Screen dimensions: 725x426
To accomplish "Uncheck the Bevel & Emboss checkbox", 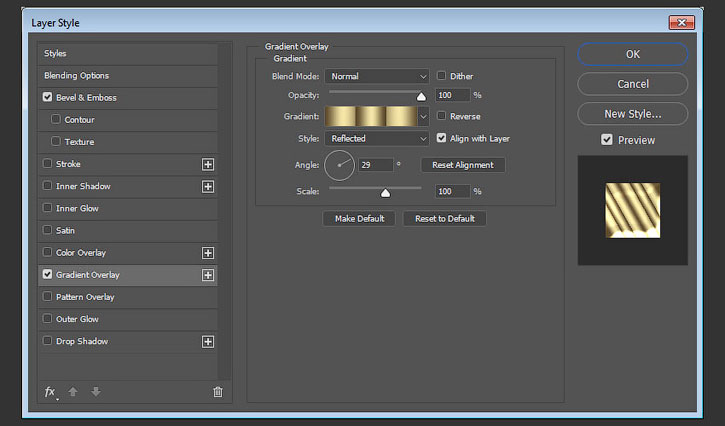I will [47, 97].
